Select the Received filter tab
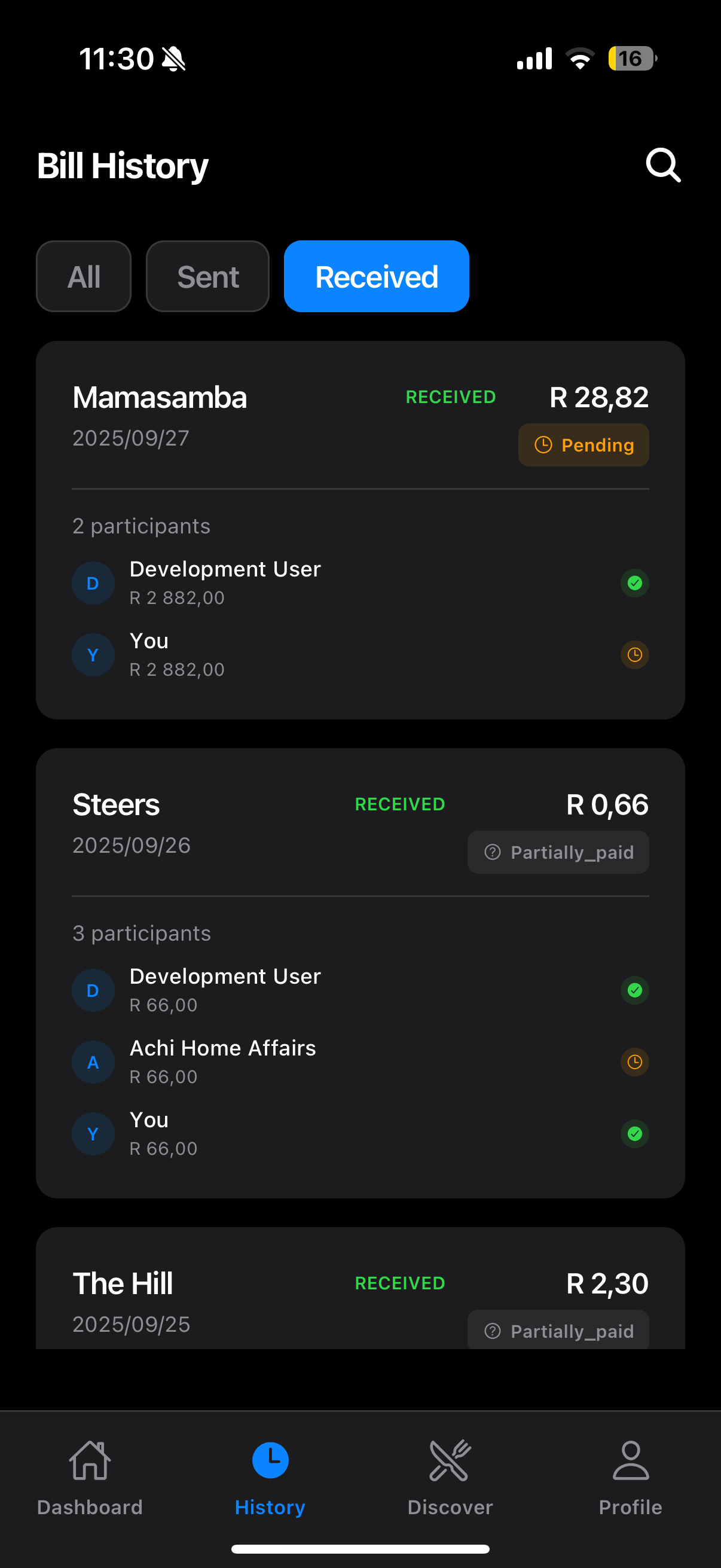This screenshot has height=1568, width=721. 376,276
